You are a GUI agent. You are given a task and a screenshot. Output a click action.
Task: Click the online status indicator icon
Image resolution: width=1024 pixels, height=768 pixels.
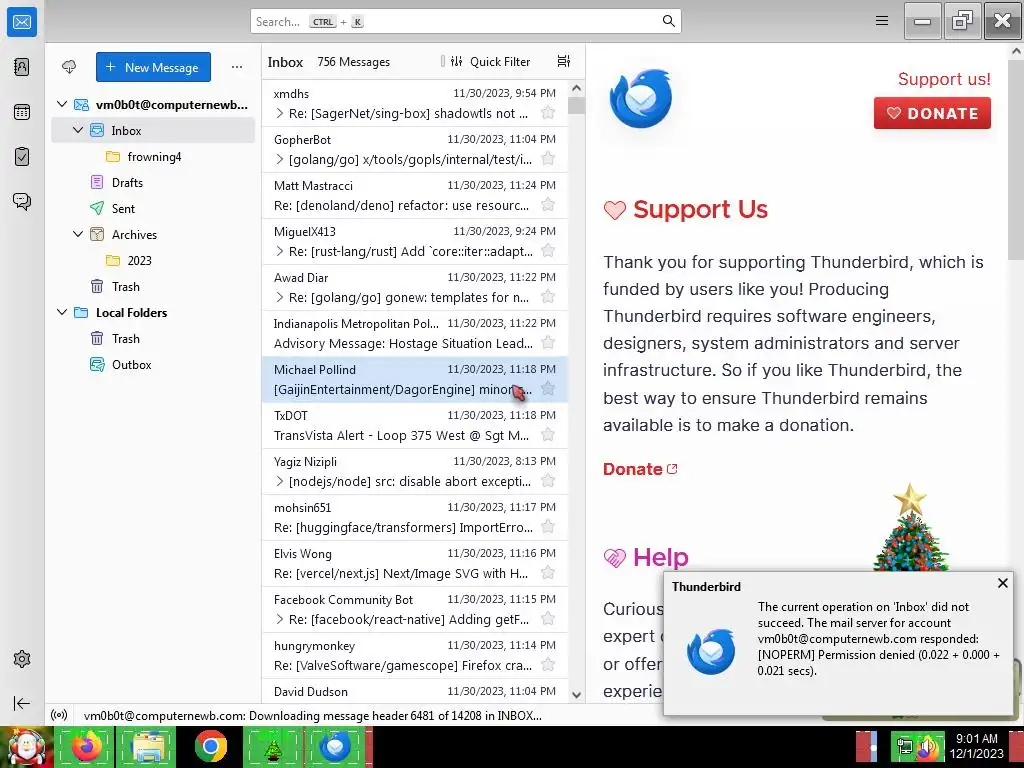pyautogui.click(x=59, y=715)
